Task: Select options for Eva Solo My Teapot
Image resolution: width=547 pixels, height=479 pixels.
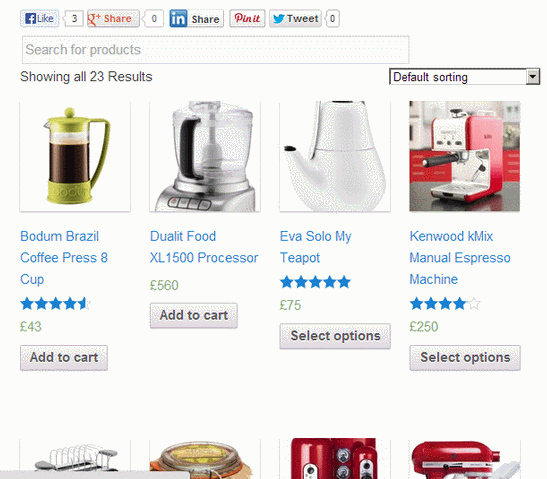Action: coord(335,336)
